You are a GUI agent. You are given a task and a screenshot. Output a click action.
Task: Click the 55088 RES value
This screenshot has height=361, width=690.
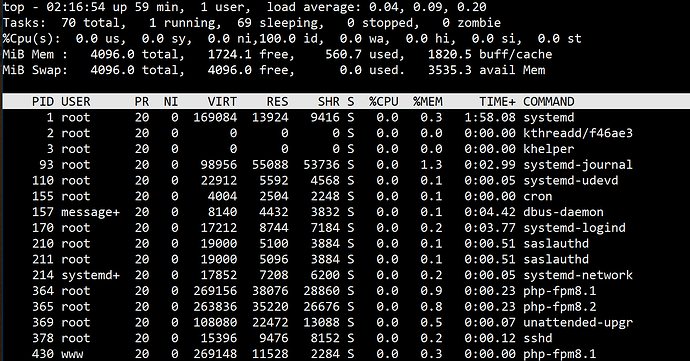[270, 165]
